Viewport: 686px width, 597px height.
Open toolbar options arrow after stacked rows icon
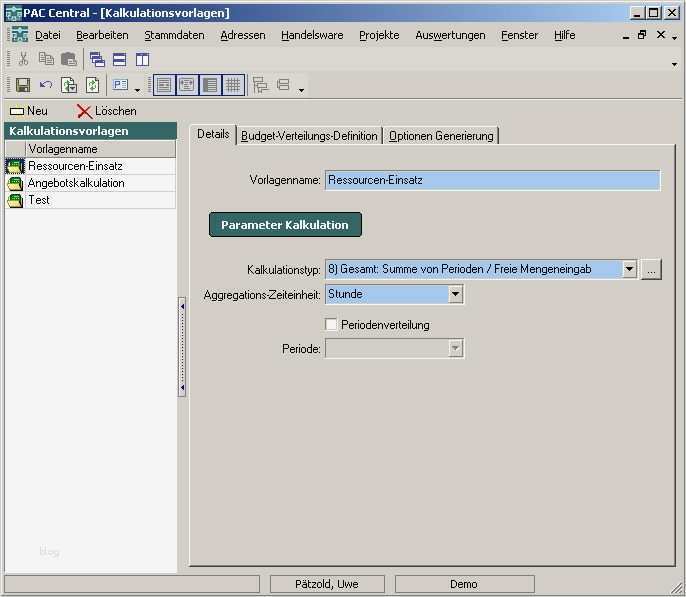point(301,91)
